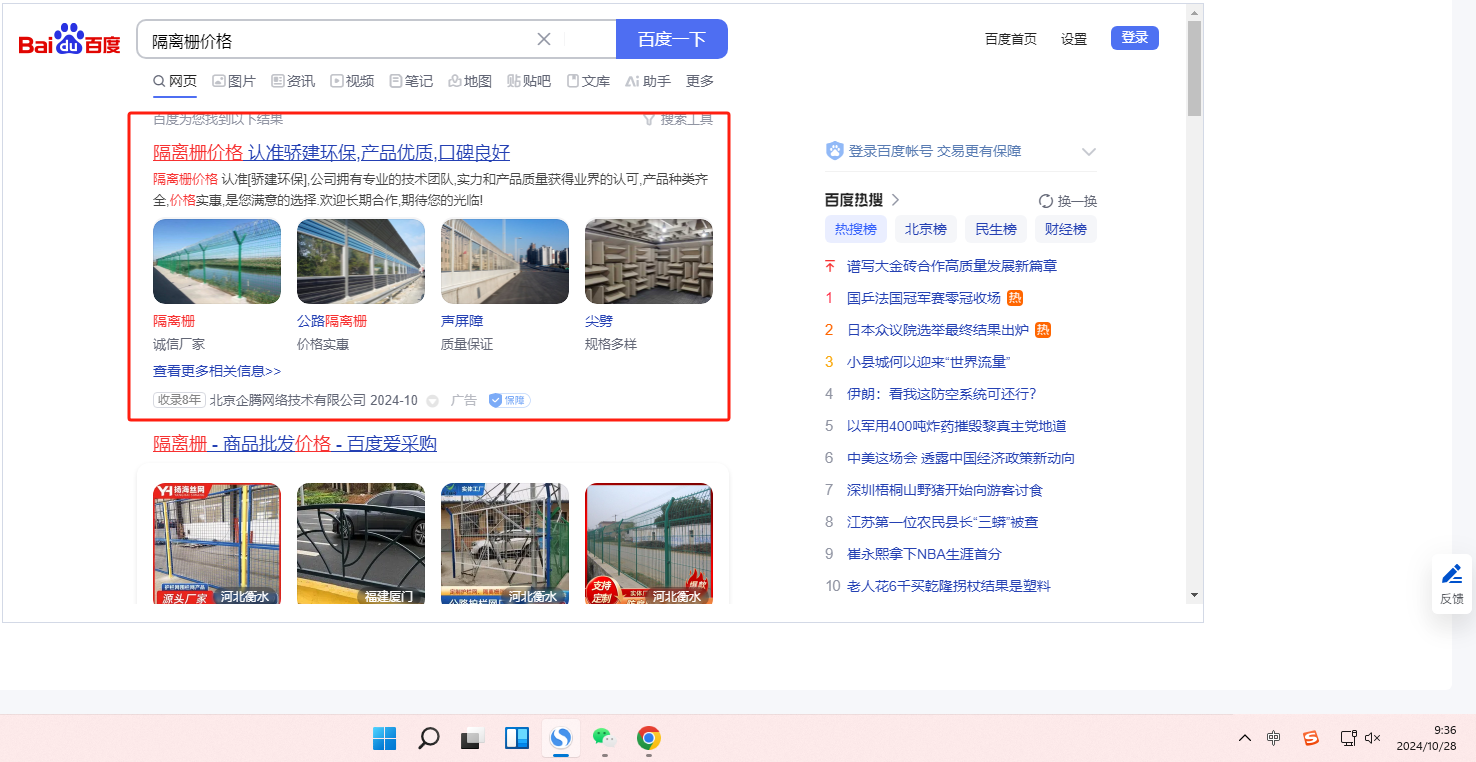This screenshot has width=1476, height=762.
Task: Open 隔离栅 - 商品批发价格 - 百度爱采购 result
Action: pyautogui.click(x=294, y=443)
